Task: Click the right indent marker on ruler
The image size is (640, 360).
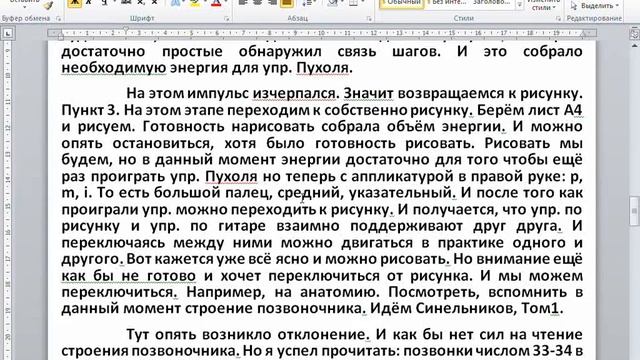Action: [583, 34]
